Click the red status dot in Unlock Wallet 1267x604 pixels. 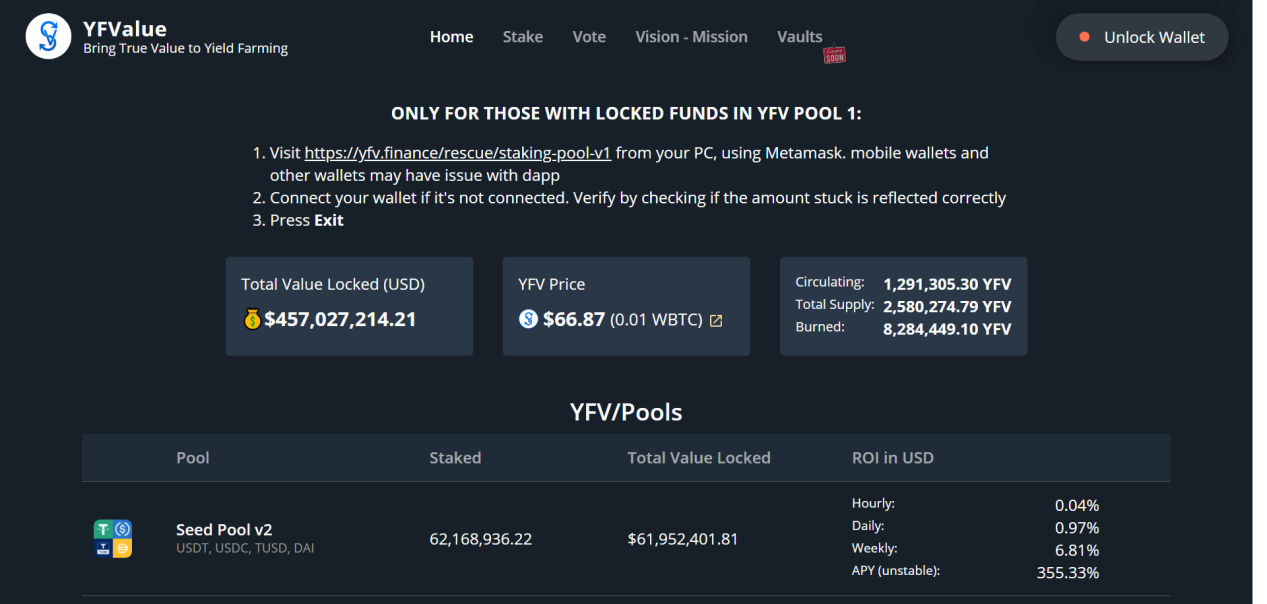tap(1084, 37)
